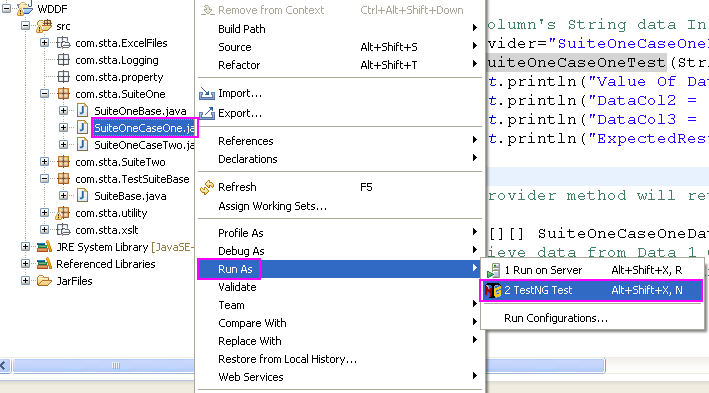709x393 pixels.
Task: Click the JarFiles folder icon
Action: pyautogui.click(x=44, y=281)
